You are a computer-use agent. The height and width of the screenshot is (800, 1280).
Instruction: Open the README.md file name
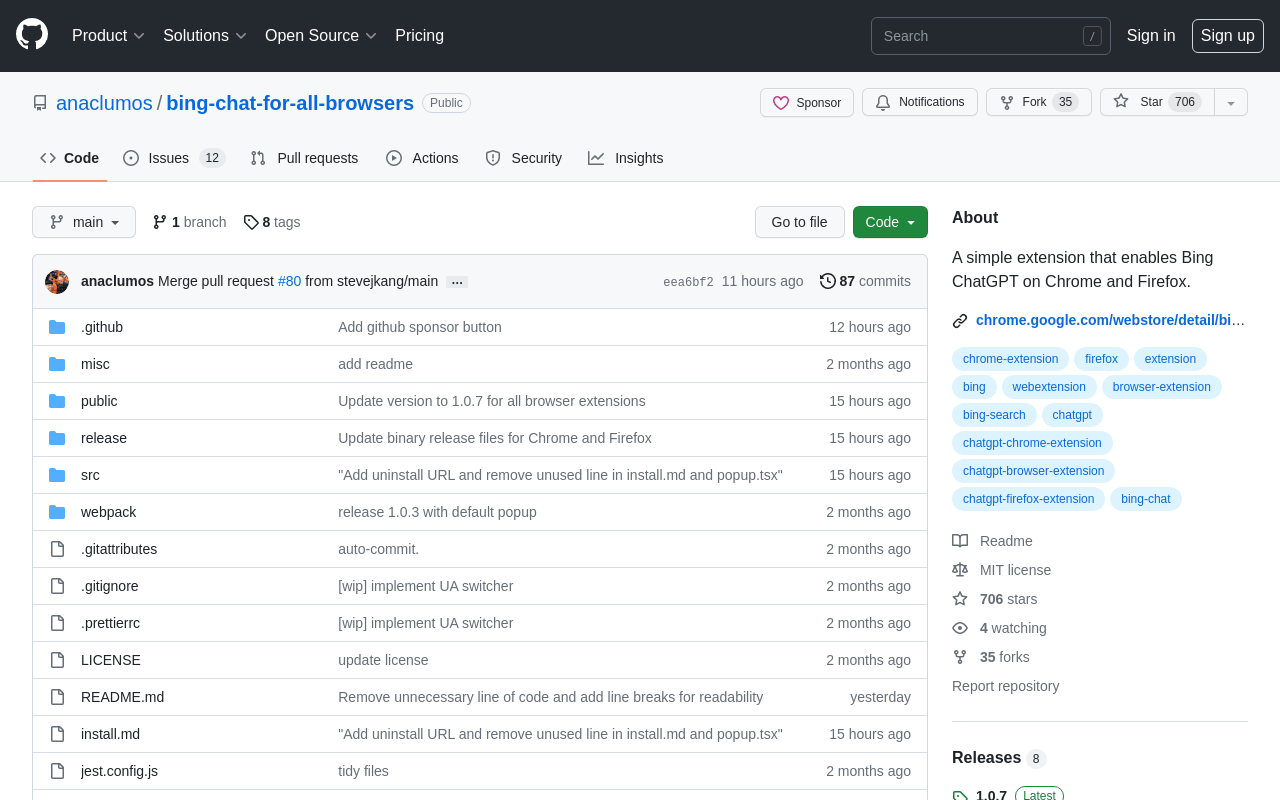(x=122, y=697)
